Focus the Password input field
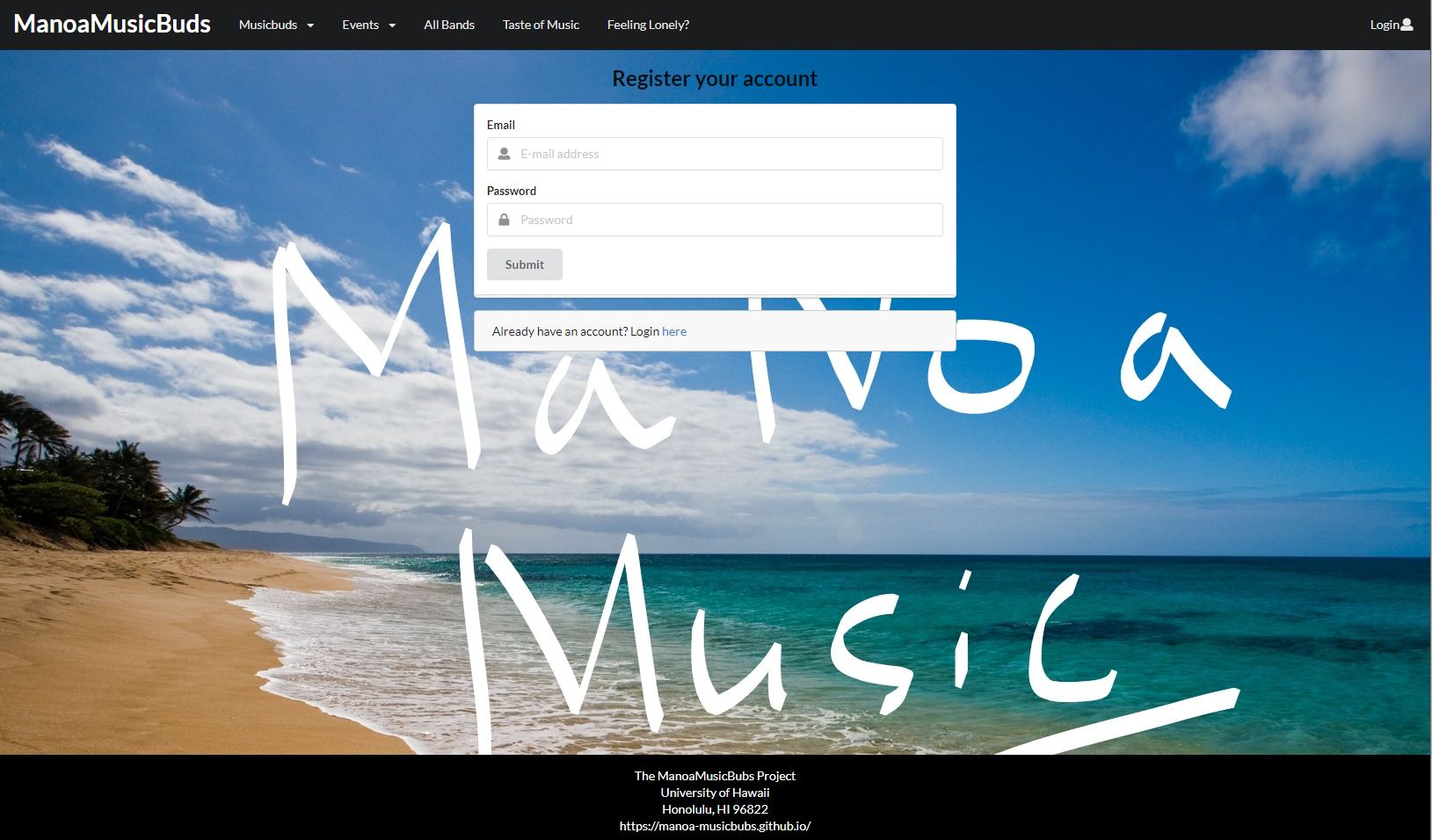 tap(715, 220)
